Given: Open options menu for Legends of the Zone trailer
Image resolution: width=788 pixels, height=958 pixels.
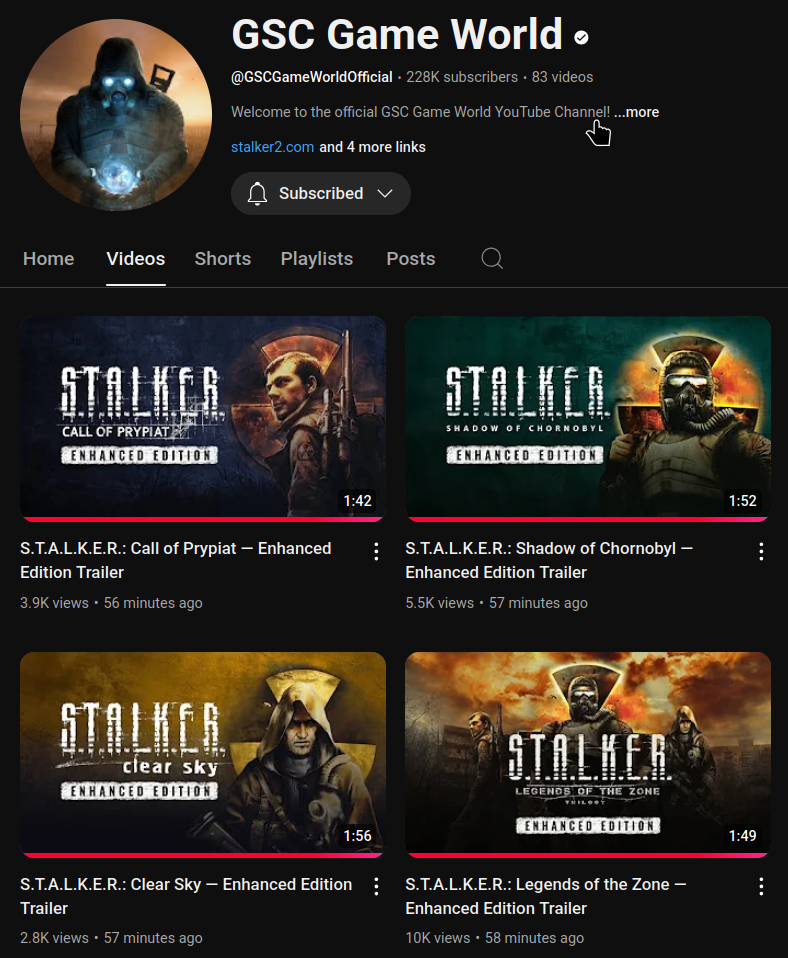Looking at the screenshot, I should click(x=761, y=887).
